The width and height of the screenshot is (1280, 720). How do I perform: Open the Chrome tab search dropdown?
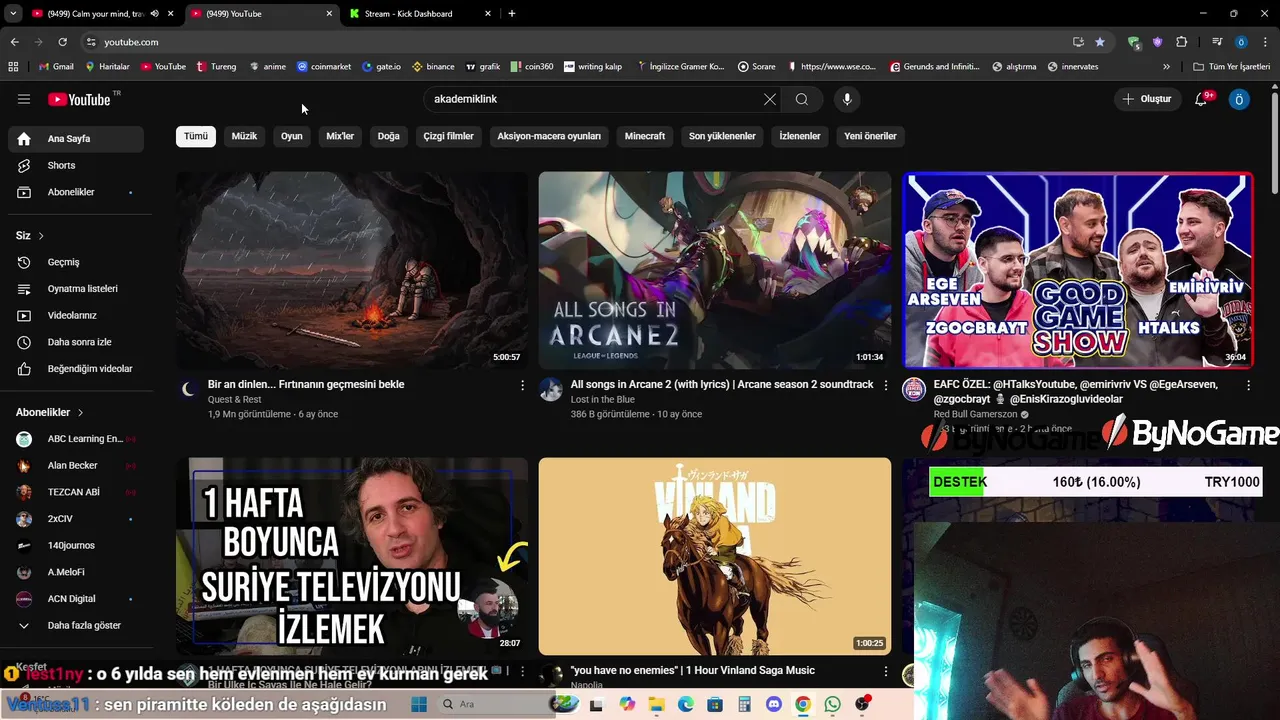click(x=13, y=14)
